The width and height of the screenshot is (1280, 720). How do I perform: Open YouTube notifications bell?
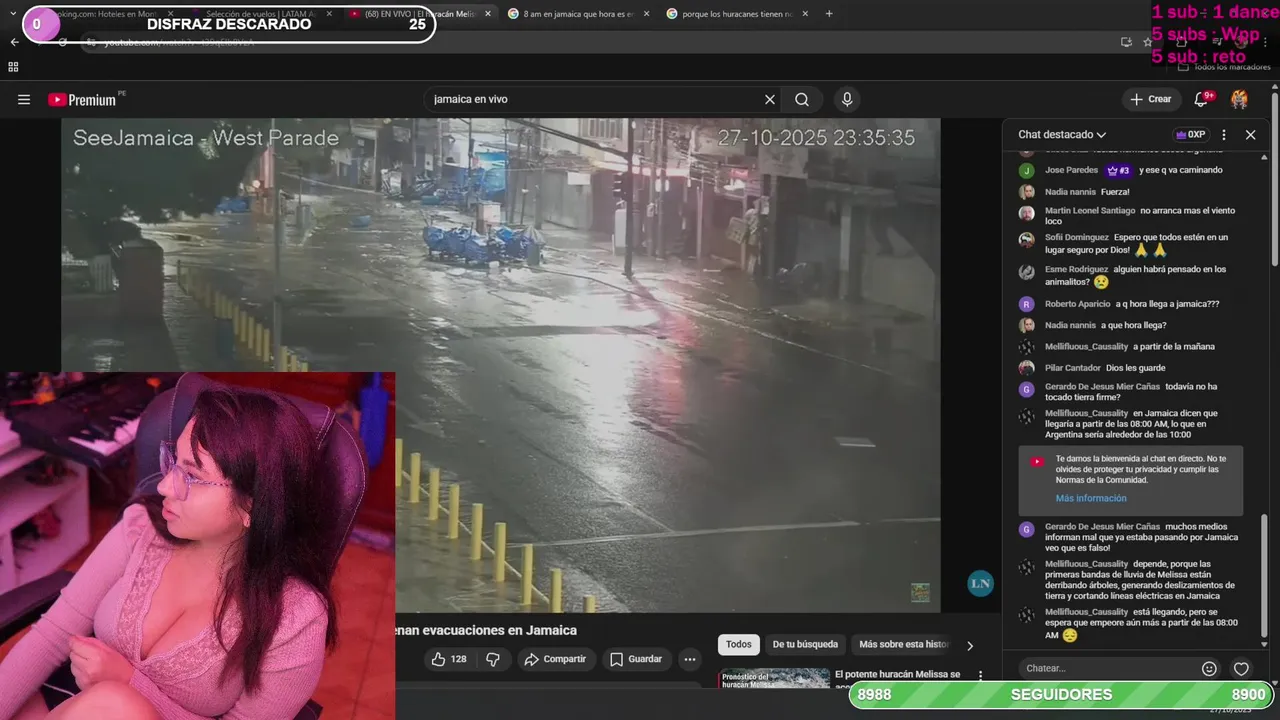tap(1203, 98)
